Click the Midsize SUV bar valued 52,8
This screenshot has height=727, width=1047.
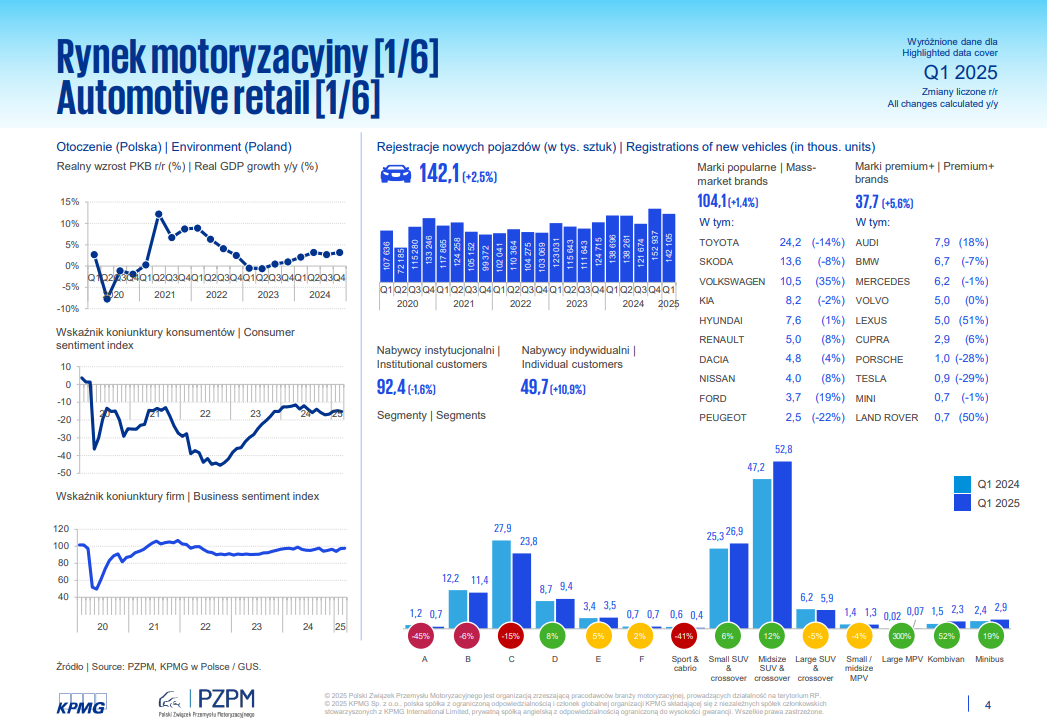tap(782, 545)
